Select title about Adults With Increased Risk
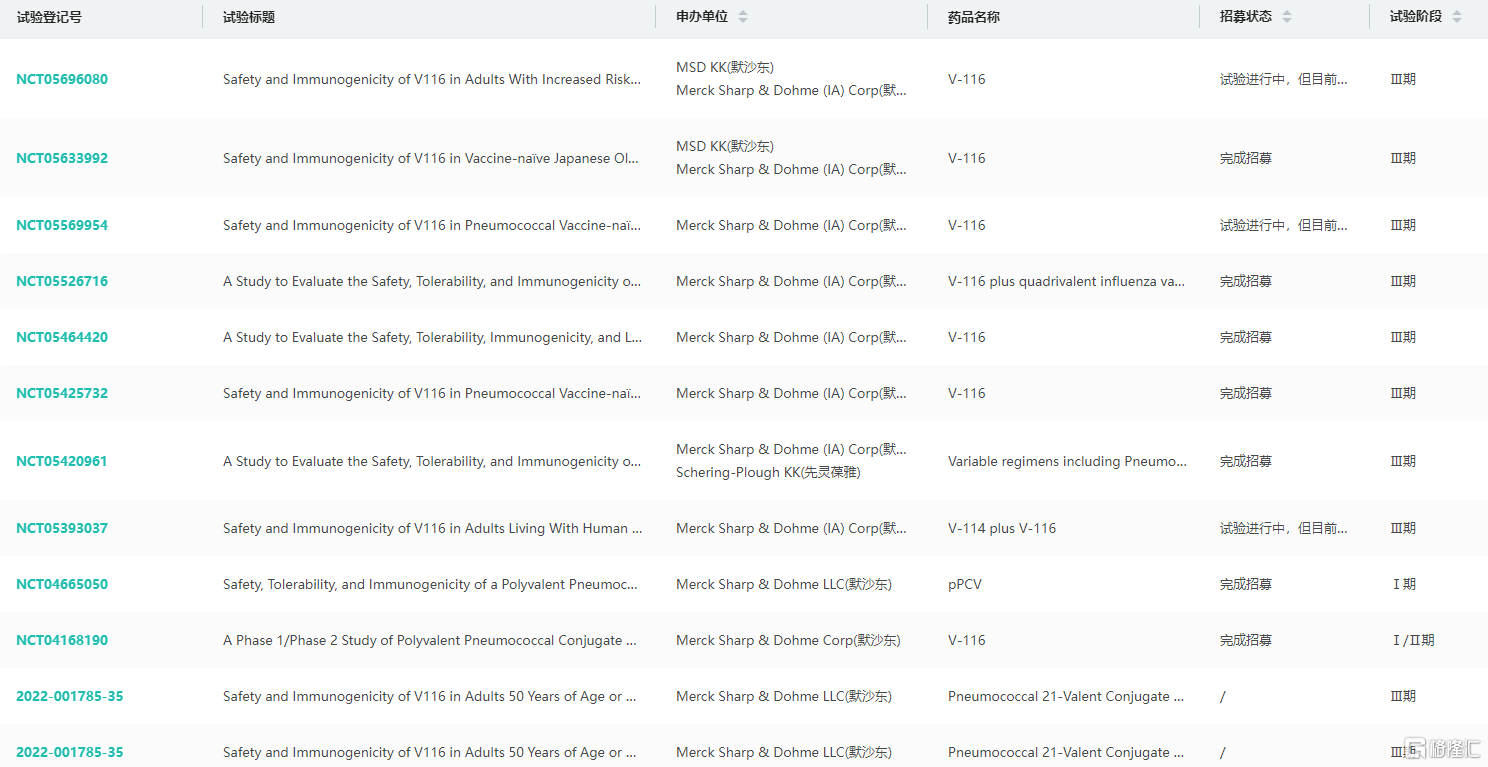 432,79
